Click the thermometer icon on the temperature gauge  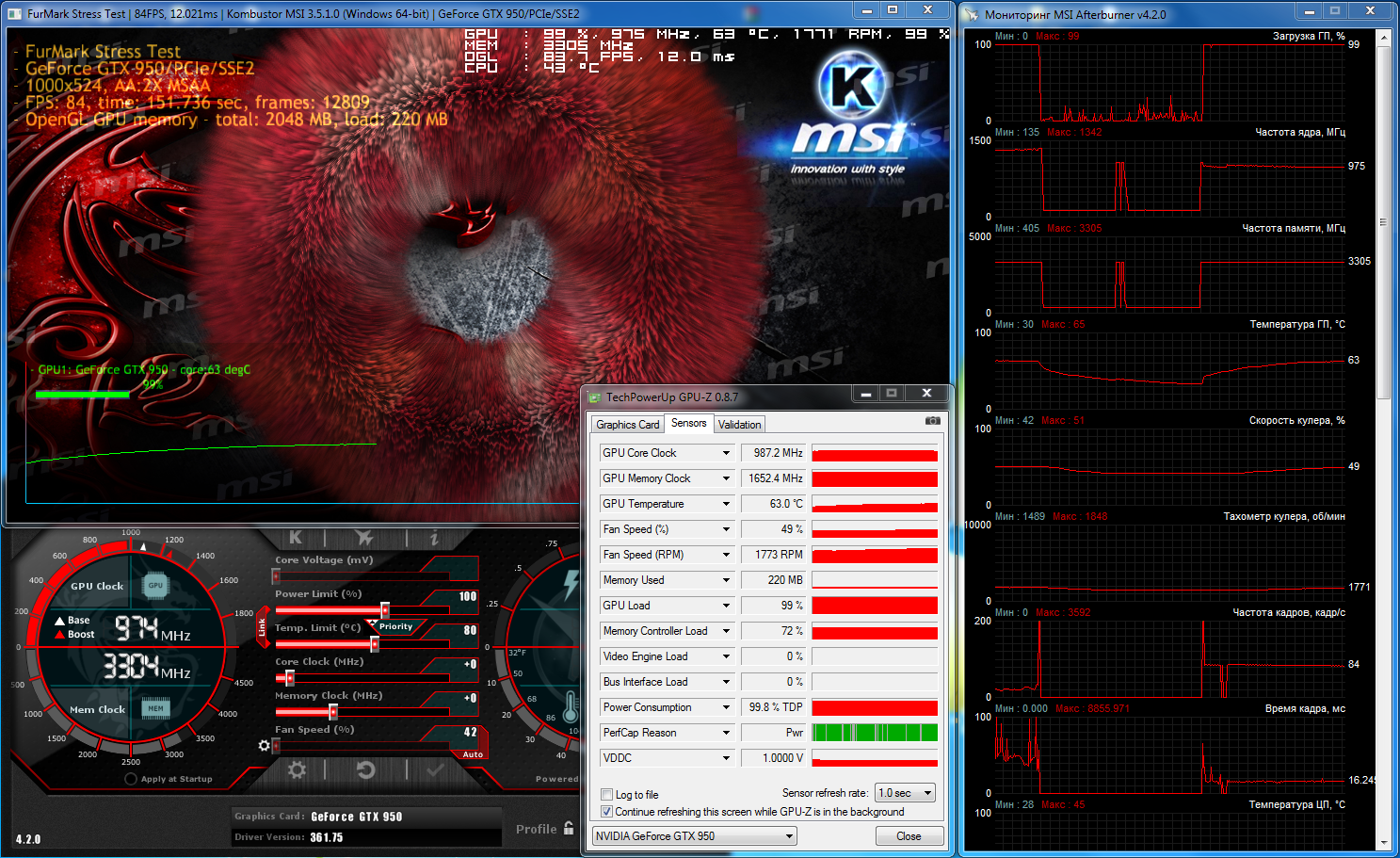coord(571,704)
